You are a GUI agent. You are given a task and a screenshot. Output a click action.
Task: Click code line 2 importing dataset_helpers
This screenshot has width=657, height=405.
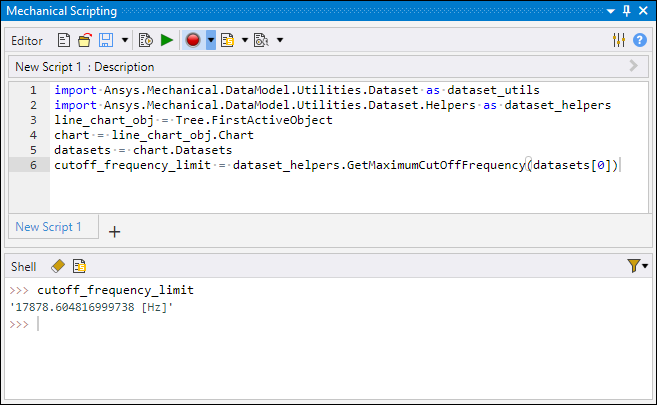[332, 105]
